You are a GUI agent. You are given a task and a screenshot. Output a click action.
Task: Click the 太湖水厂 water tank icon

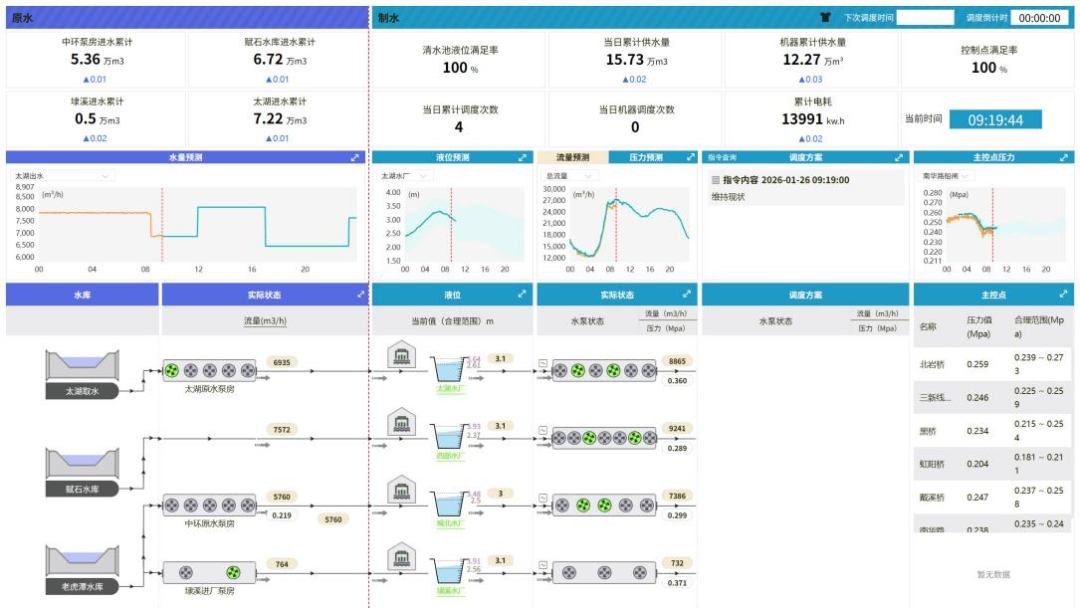[x=451, y=372]
